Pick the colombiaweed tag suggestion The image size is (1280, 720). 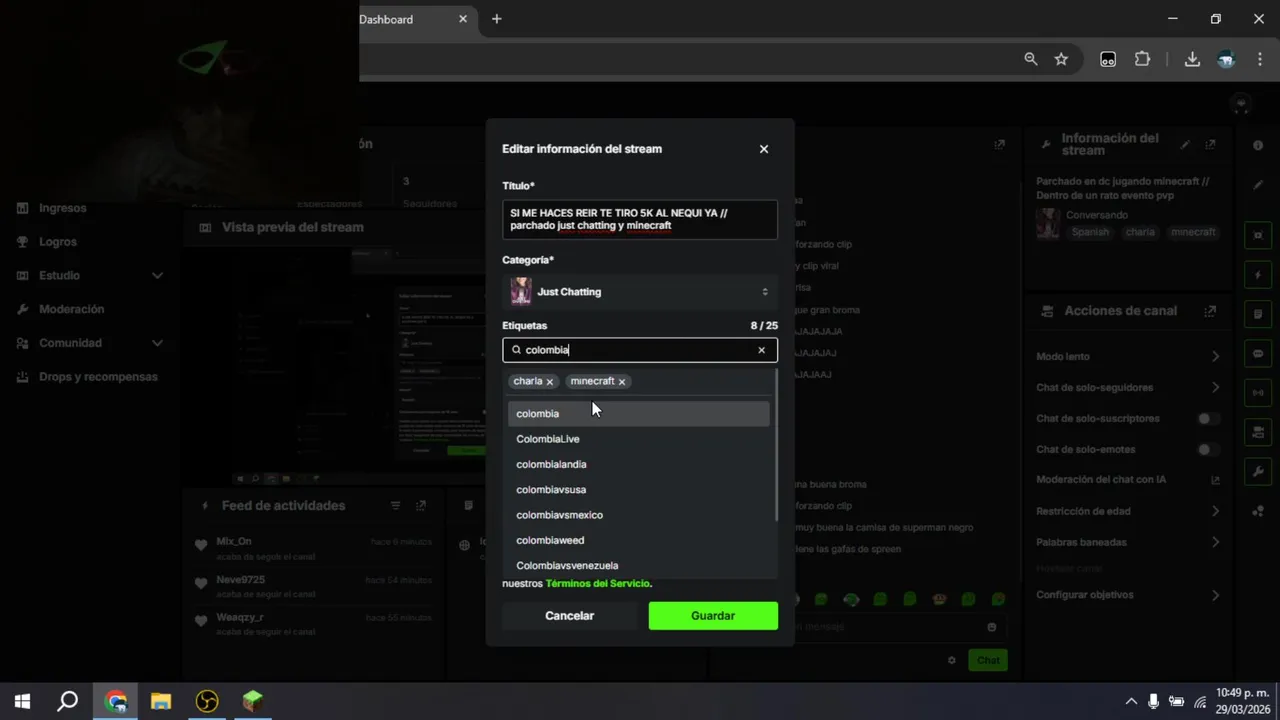(x=638, y=540)
